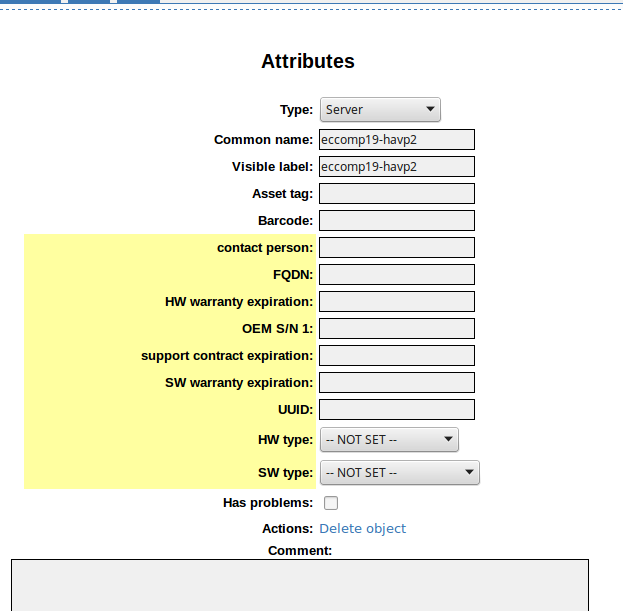Focus the support contract expiration field
623x611 pixels.
pyautogui.click(x=396, y=356)
